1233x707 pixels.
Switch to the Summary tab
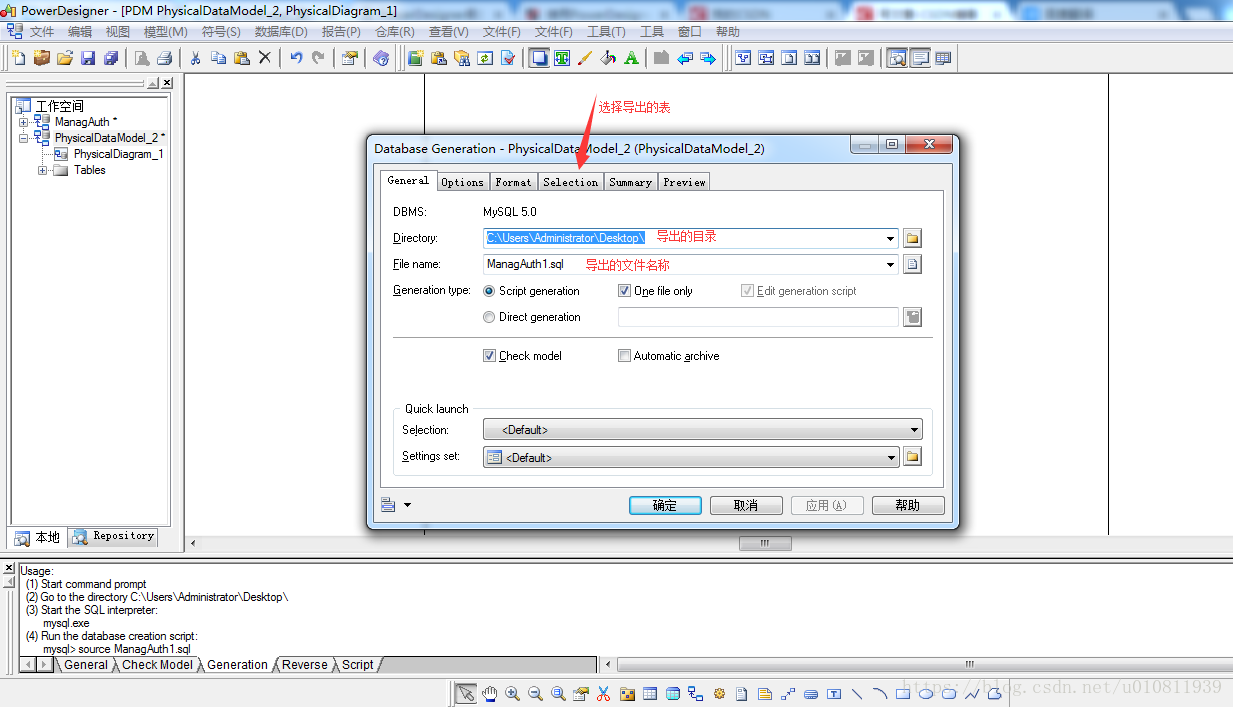coord(630,182)
